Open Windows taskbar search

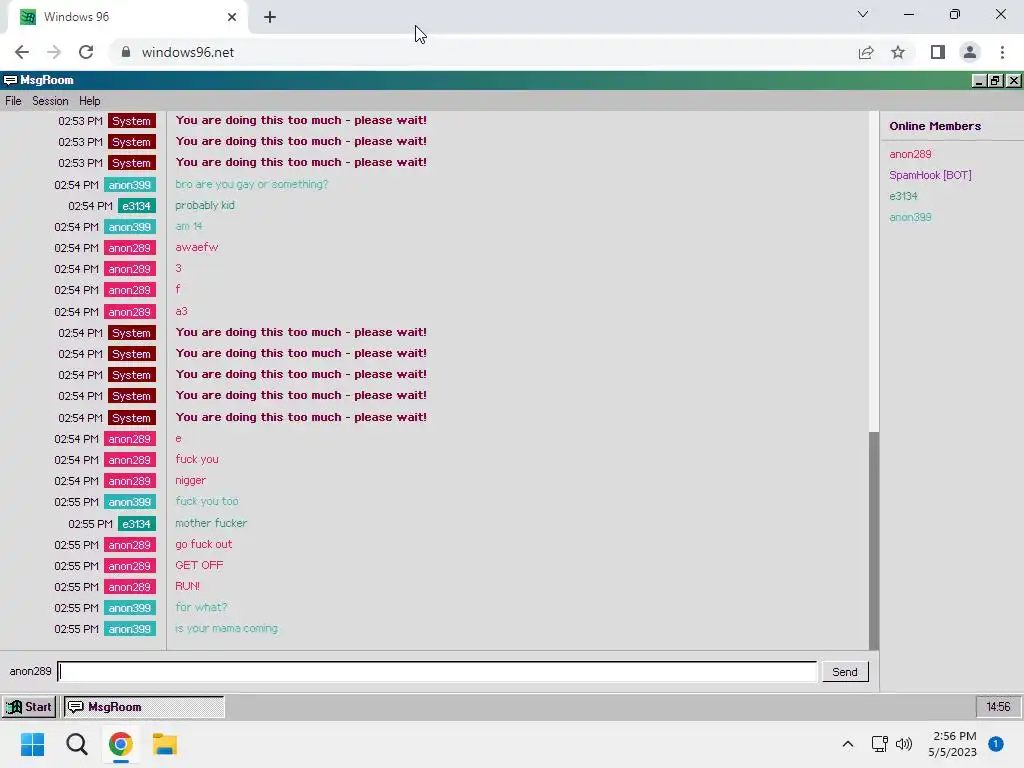pyautogui.click(x=76, y=744)
